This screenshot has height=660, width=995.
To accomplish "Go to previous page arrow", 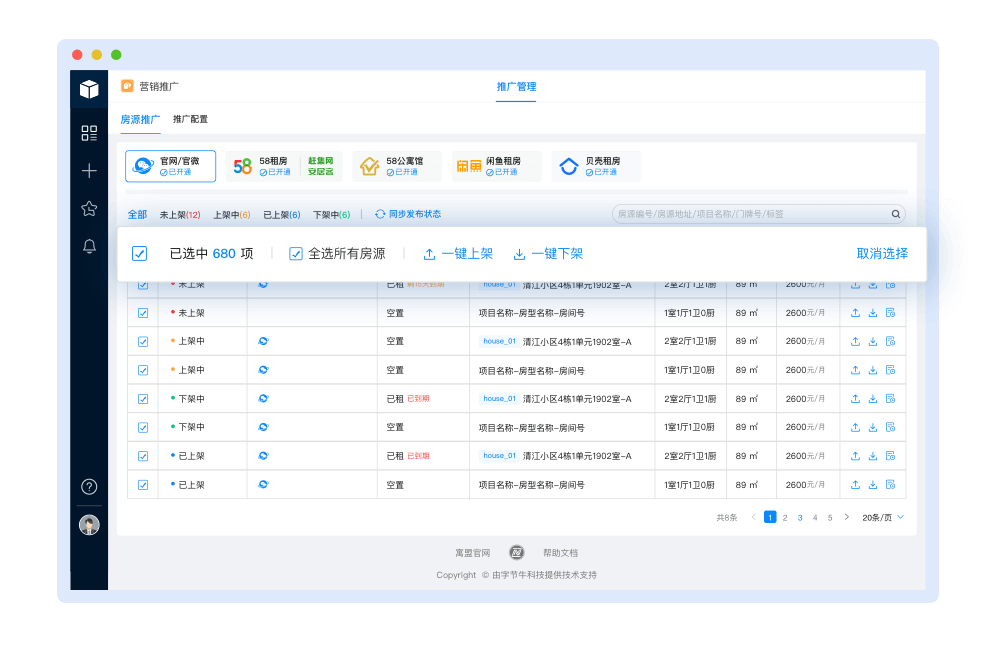I will click(753, 517).
